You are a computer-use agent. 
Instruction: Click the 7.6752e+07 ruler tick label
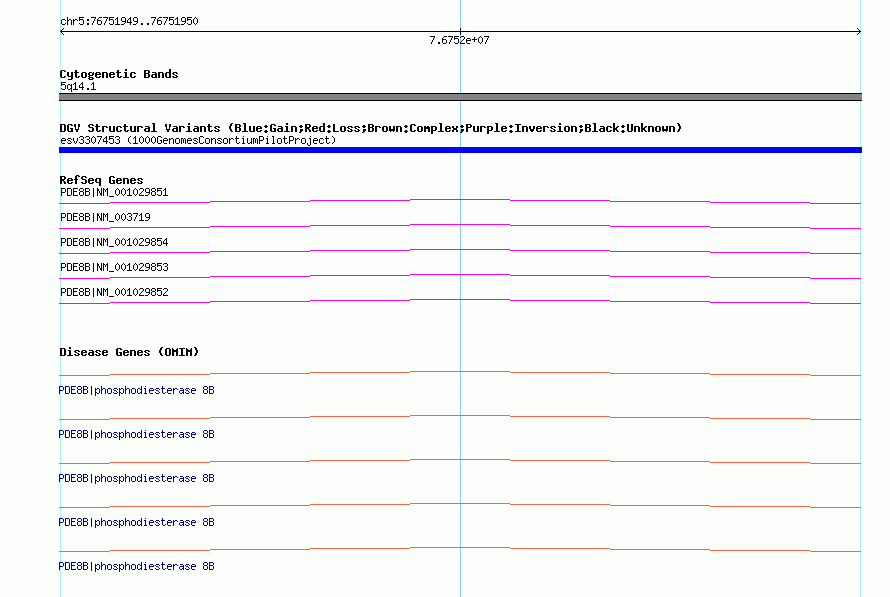(x=459, y=40)
